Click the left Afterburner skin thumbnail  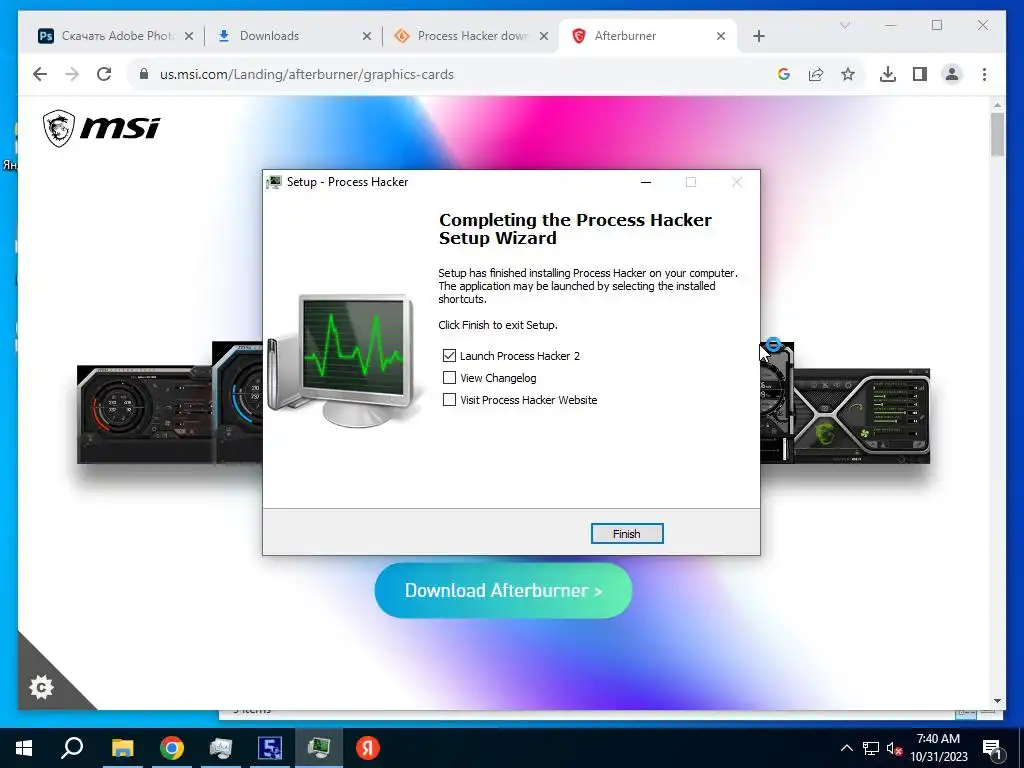coord(144,415)
